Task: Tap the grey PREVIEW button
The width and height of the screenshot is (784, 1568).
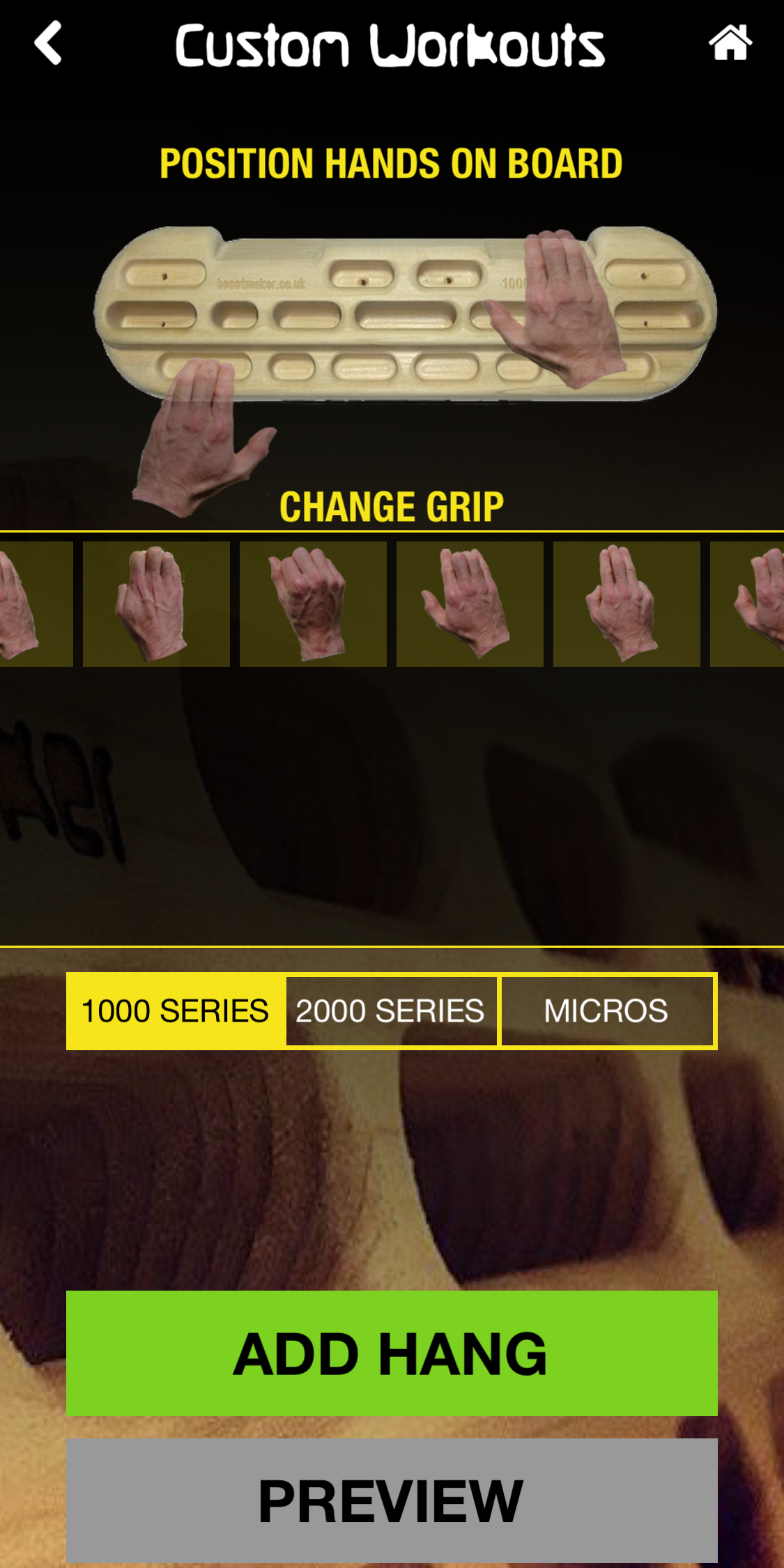Action: click(x=392, y=1500)
